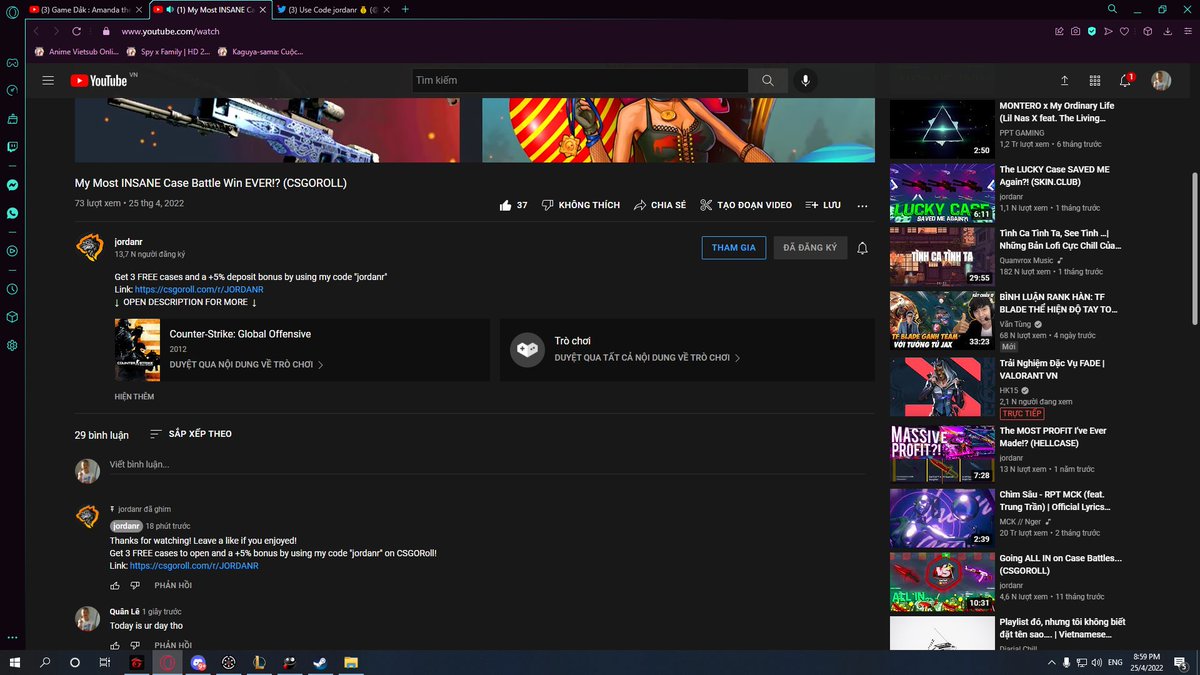Reload the current page
This screenshot has height=675, width=1200.
pyautogui.click(x=77, y=31)
